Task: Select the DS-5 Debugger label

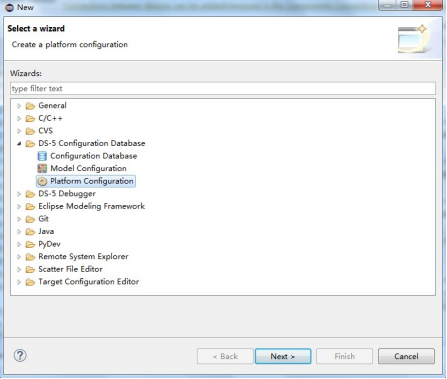Action: pos(67,194)
